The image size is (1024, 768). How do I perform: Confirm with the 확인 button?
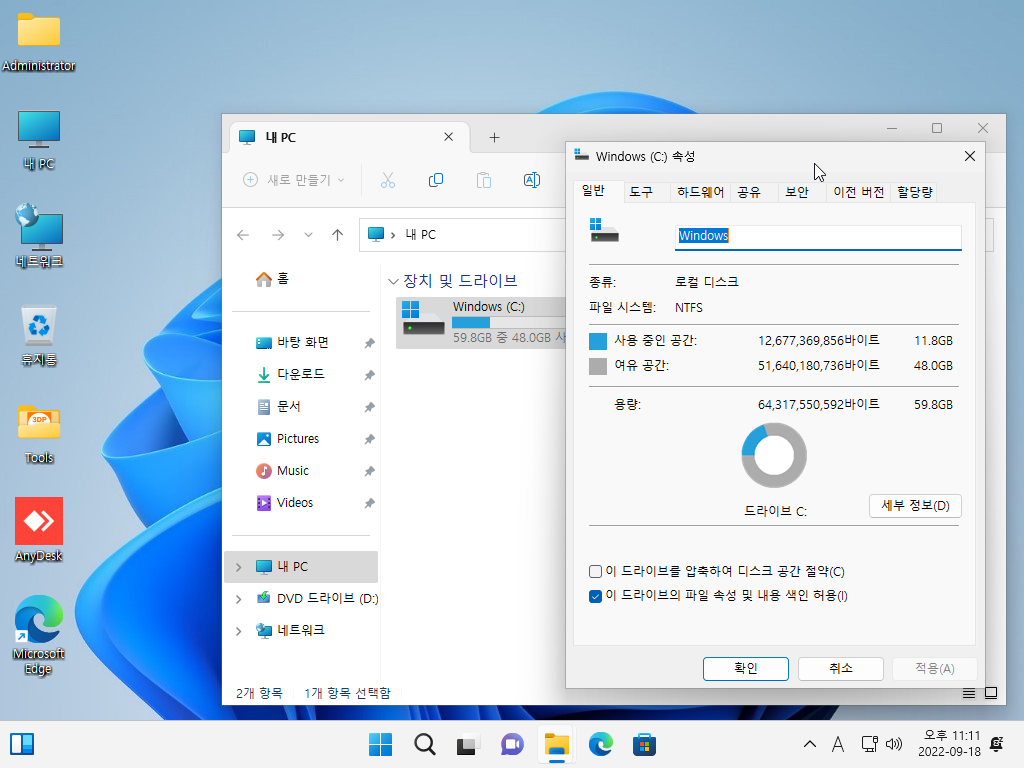pos(745,669)
